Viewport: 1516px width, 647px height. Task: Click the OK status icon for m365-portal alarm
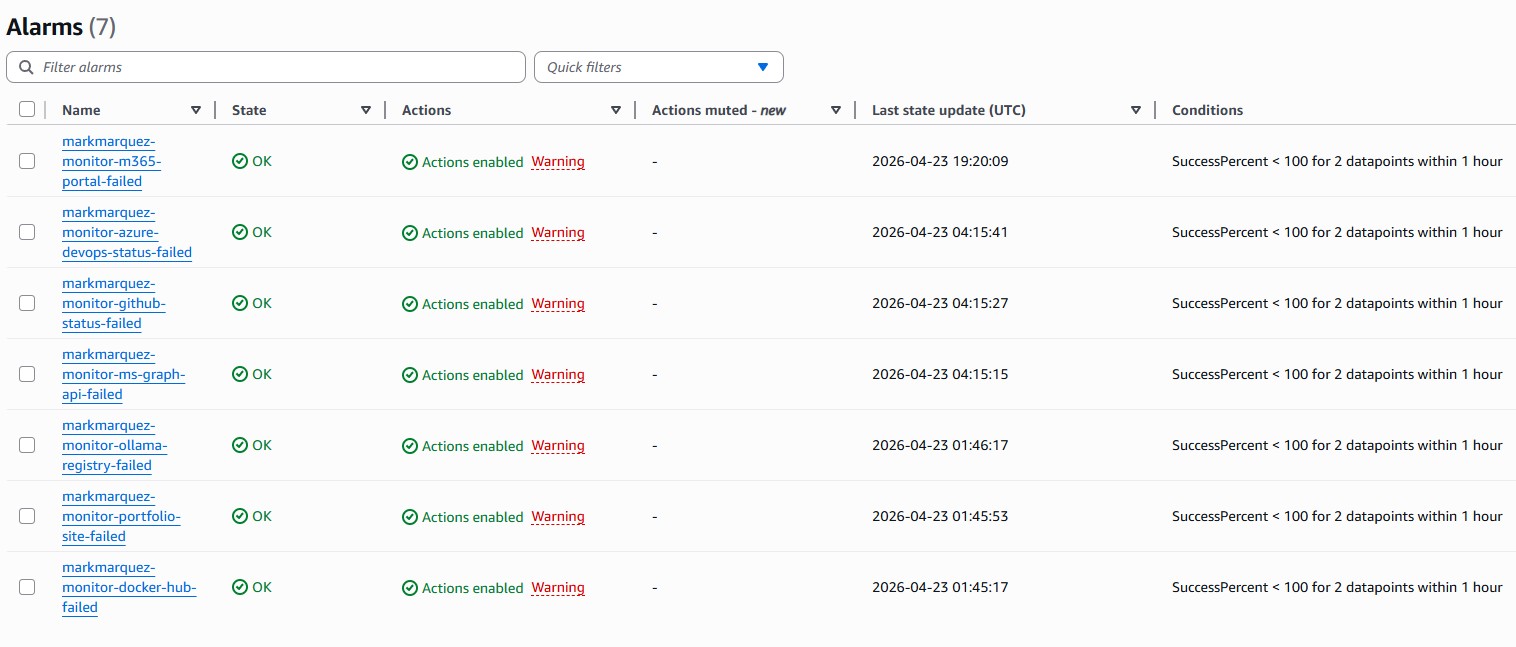[x=238, y=160]
